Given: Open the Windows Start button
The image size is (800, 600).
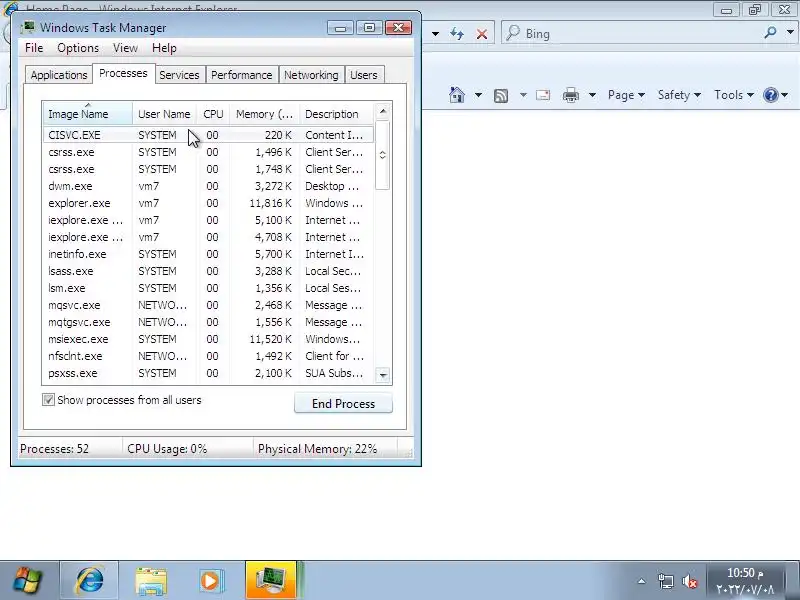Looking at the screenshot, I should click(x=28, y=581).
